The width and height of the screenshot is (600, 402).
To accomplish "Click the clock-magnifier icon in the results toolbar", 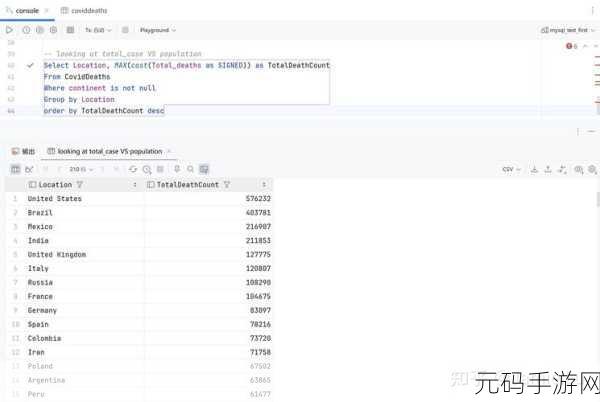I will click(x=147, y=169).
